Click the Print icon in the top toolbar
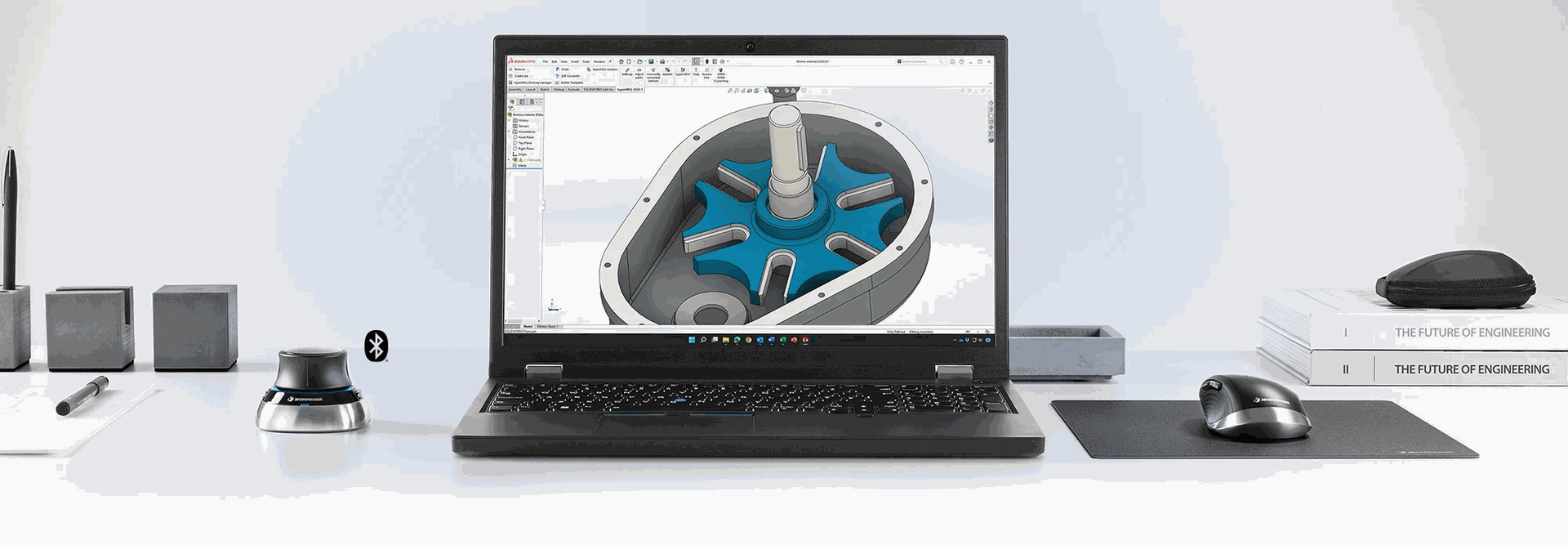The image size is (1568, 545). pyautogui.click(x=662, y=61)
